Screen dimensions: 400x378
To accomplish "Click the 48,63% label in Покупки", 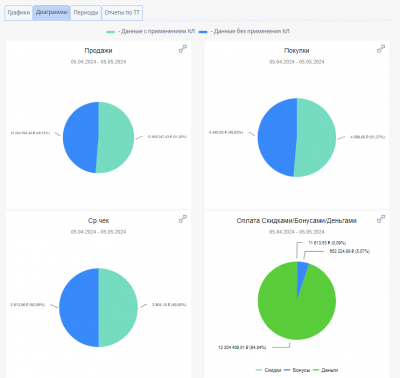I will point(226,133).
